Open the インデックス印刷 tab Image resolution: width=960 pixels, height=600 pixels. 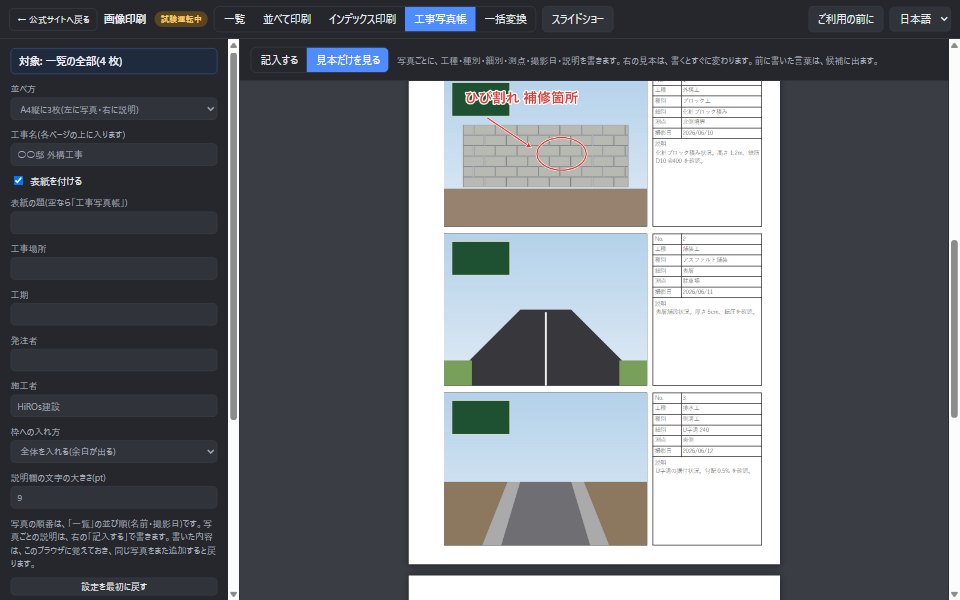click(x=362, y=19)
